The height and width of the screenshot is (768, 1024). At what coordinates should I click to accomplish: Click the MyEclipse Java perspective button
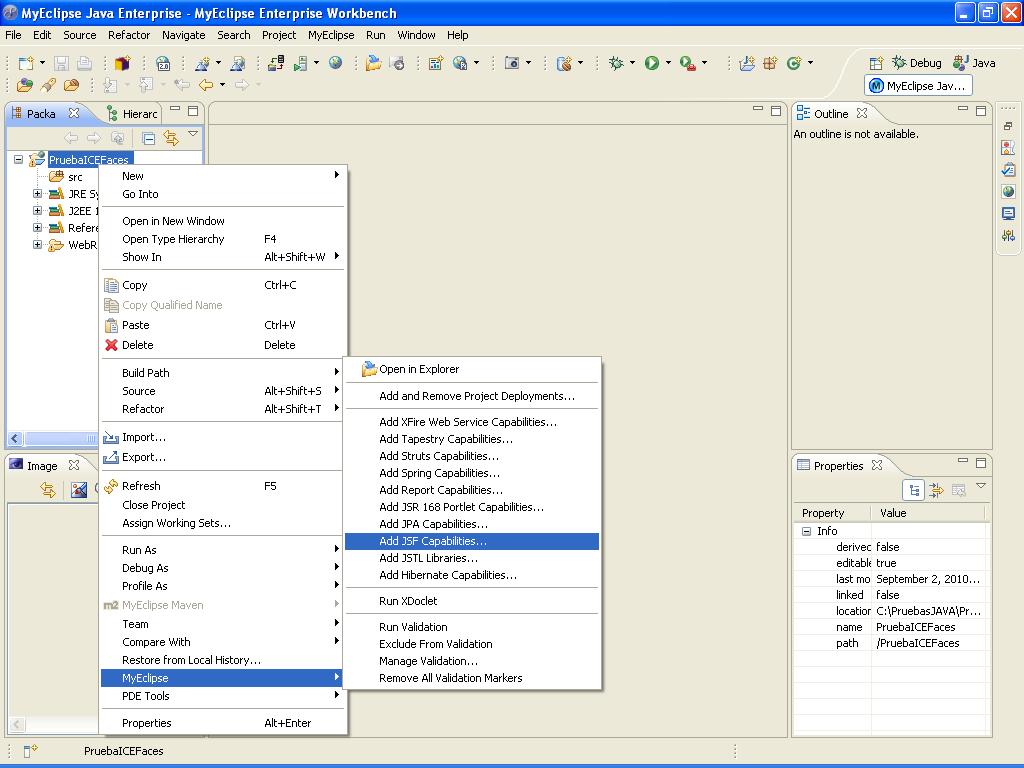[x=918, y=86]
